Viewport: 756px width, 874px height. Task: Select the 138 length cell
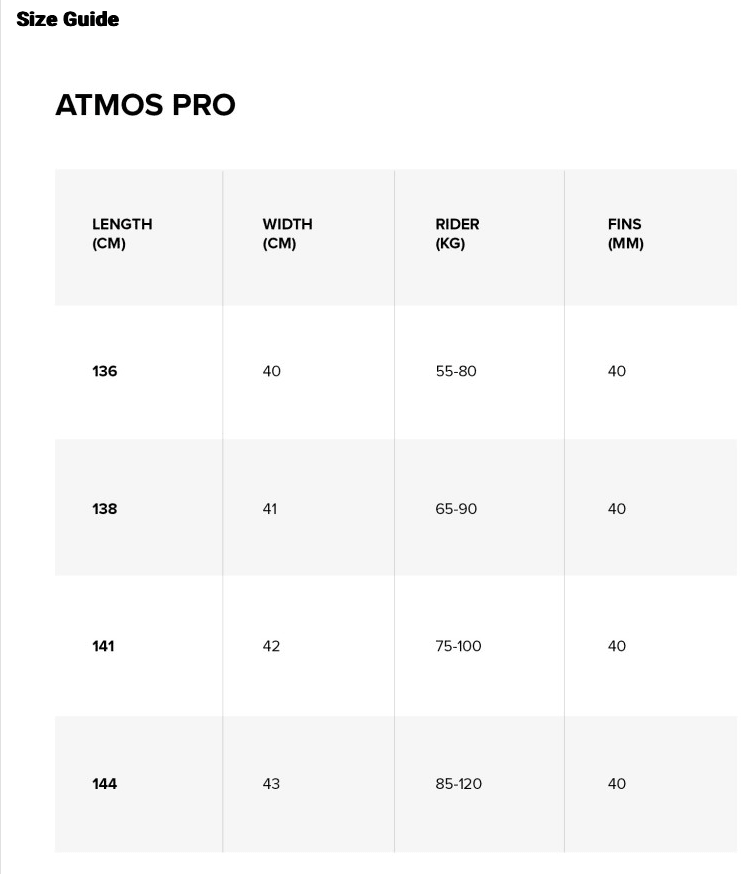[x=105, y=509]
